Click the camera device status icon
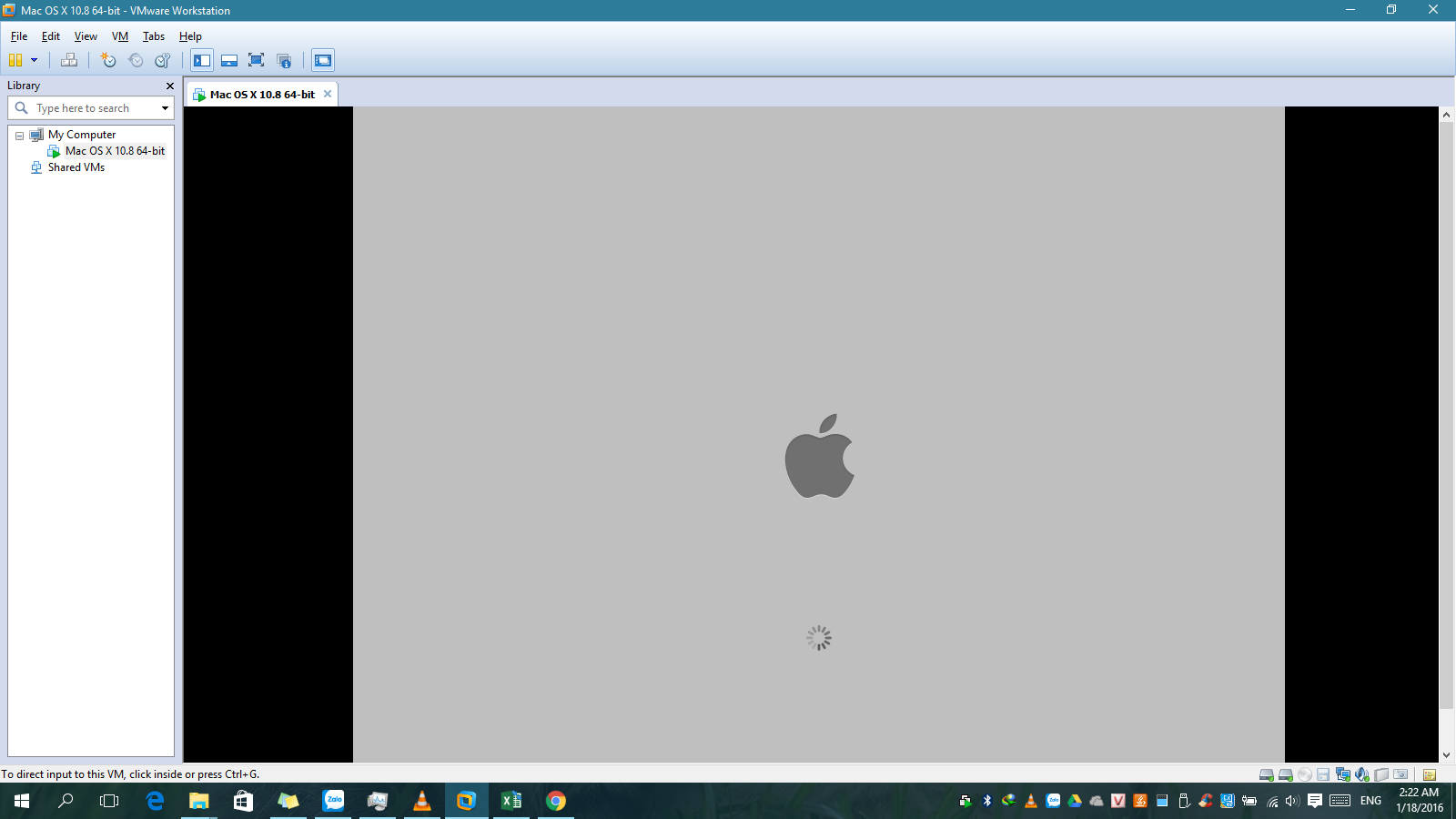This screenshot has height=819, width=1456. (x=1400, y=774)
